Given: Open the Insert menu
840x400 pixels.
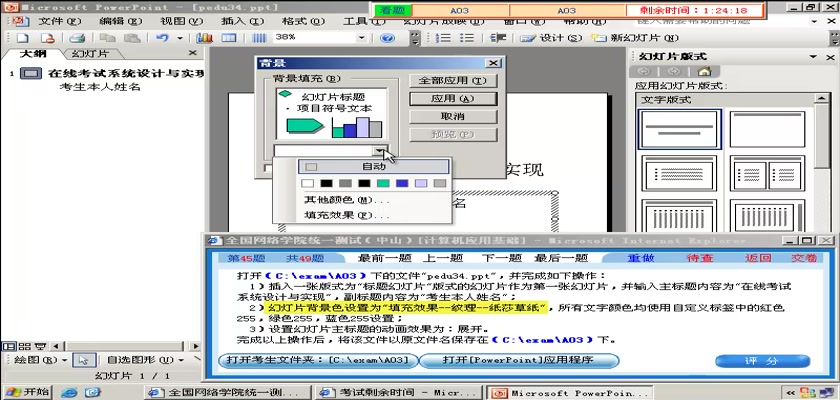Looking at the screenshot, I should click(243, 21).
